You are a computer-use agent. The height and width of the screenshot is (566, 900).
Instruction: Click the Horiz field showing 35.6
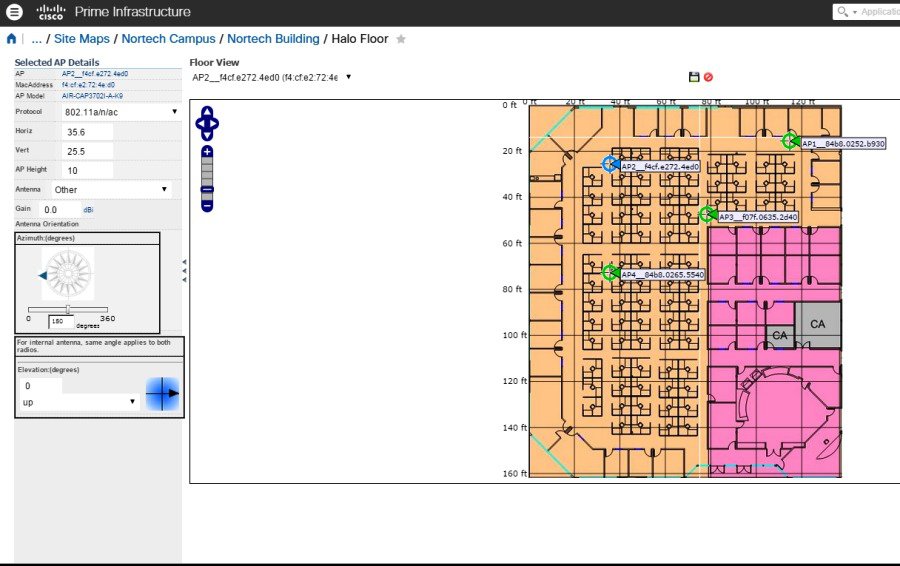click(87, 132)
